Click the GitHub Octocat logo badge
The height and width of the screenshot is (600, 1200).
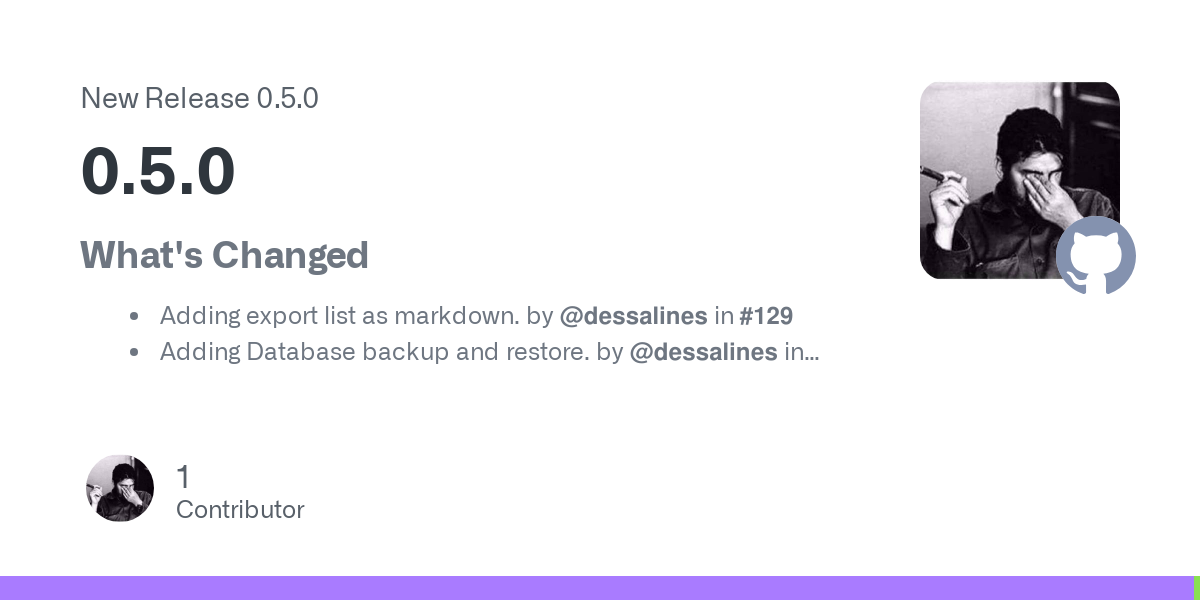coord(1096,255)
